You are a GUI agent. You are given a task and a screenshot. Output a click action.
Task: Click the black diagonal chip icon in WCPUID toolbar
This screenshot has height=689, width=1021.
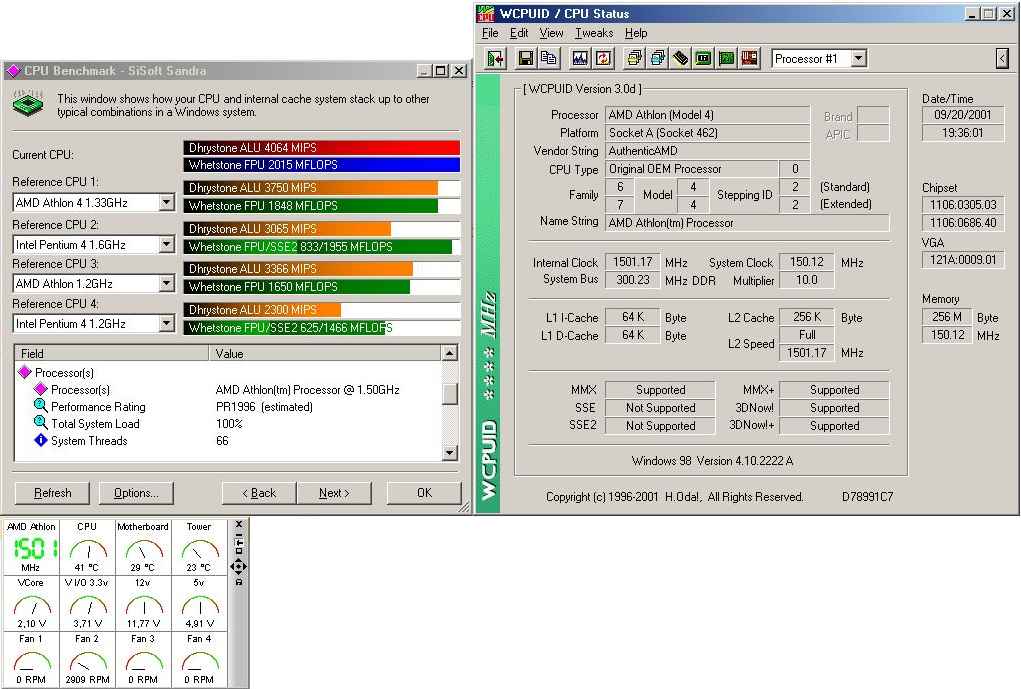(680, 59)
